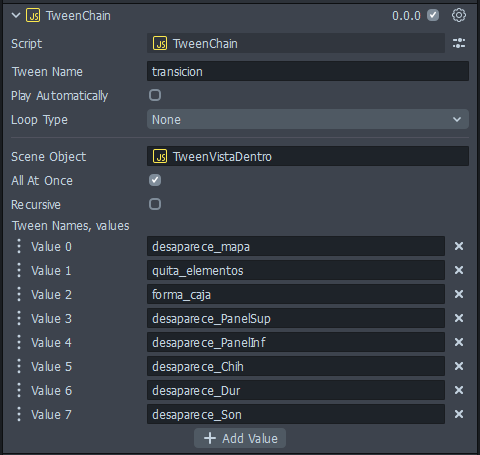The image size is (480, 455).
Task: Select the drag dots next to Value 7
Action: point(19,414)
